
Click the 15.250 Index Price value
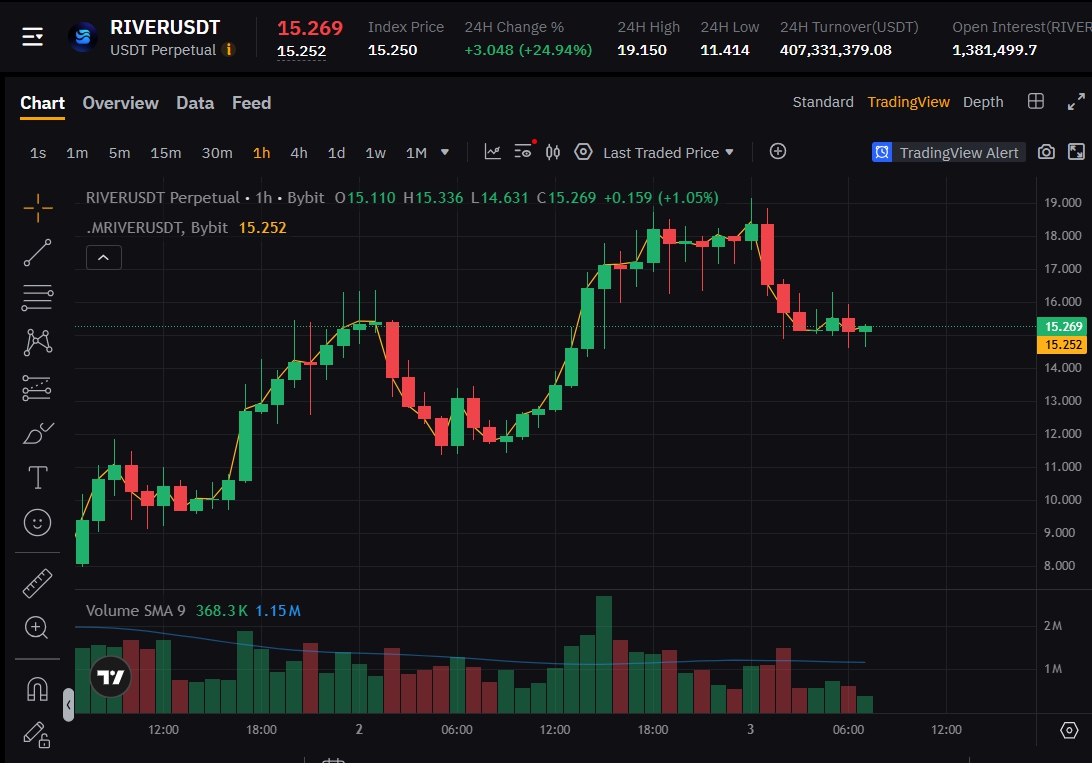(x=393, y=50)
